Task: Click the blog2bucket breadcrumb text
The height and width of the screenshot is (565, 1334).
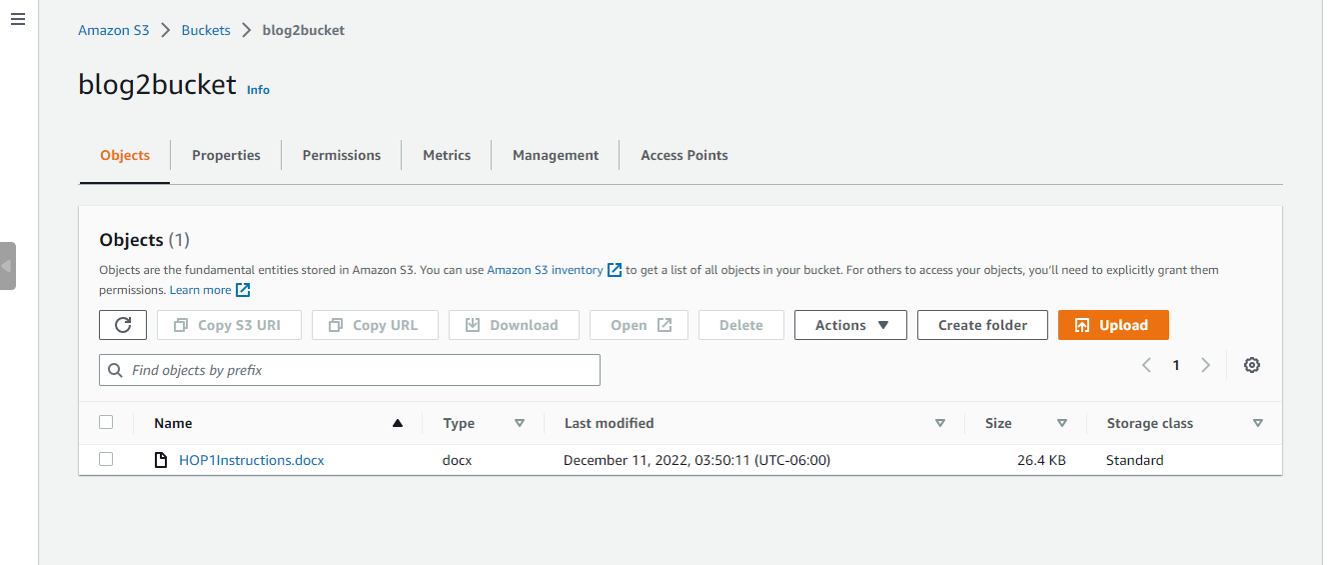Action: (x=303, y=30)
